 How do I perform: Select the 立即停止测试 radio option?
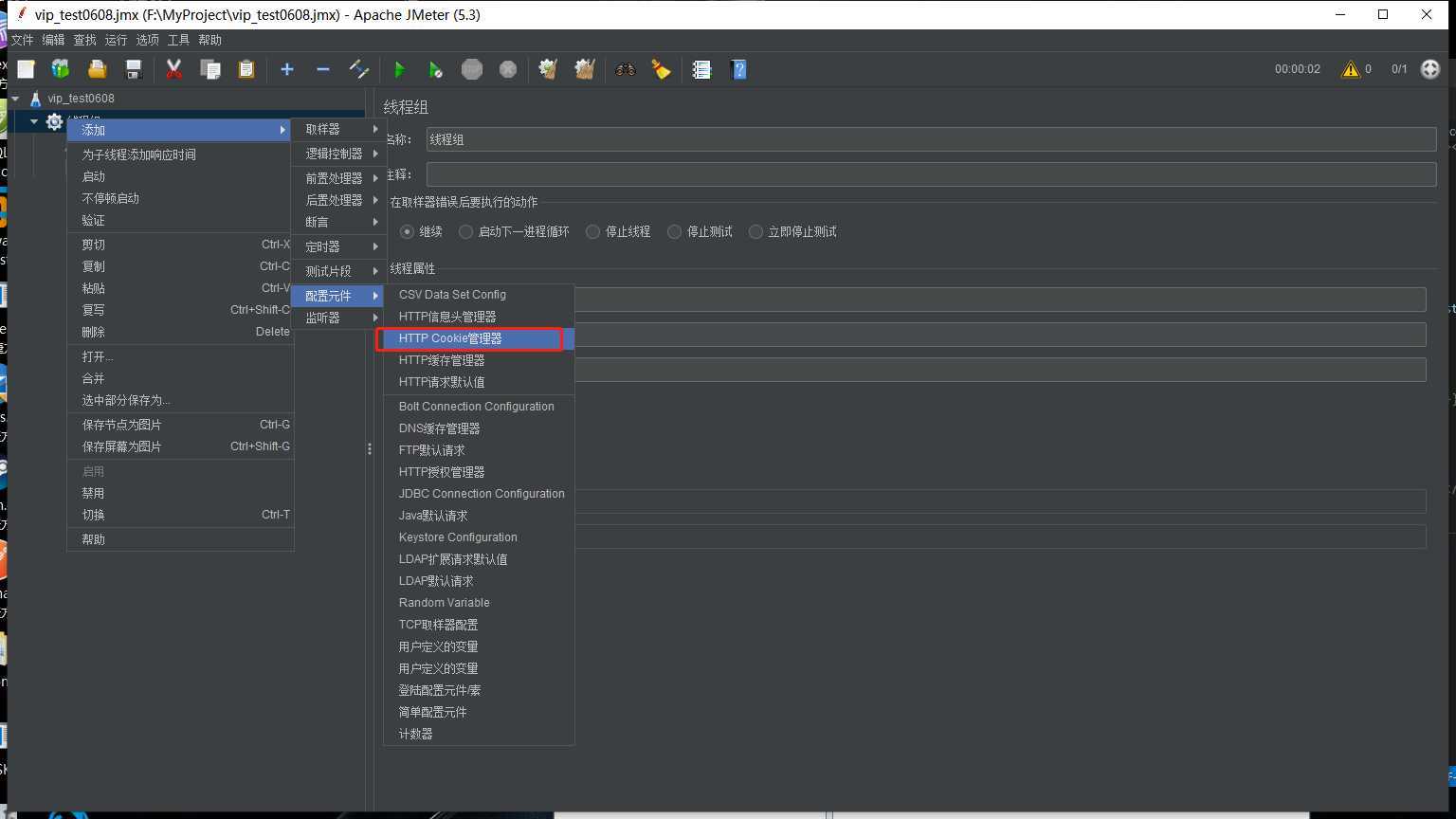(x=755, y=231)
